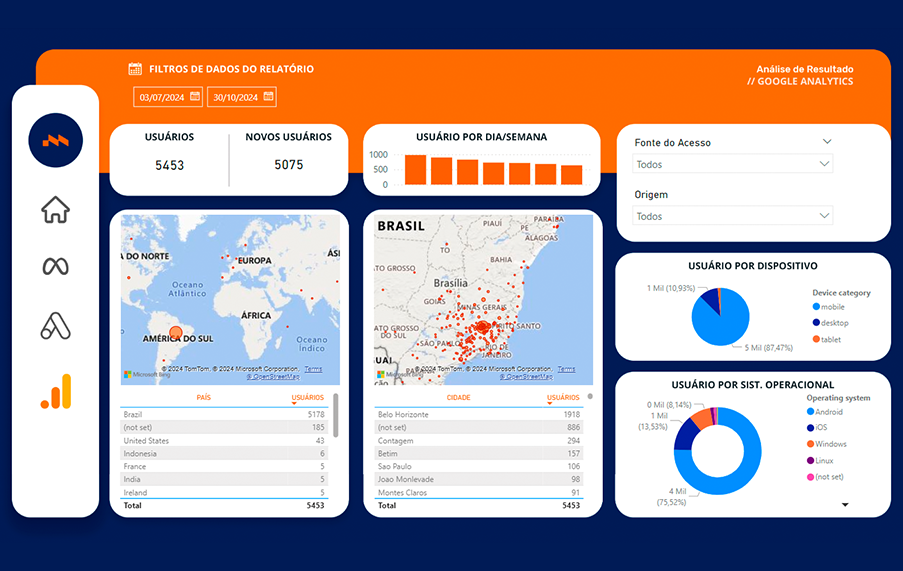Viewport: 903px width, 571px height.
Task: Click the calendar icon beside Filtros de Dados
Action: pos(135,69)
